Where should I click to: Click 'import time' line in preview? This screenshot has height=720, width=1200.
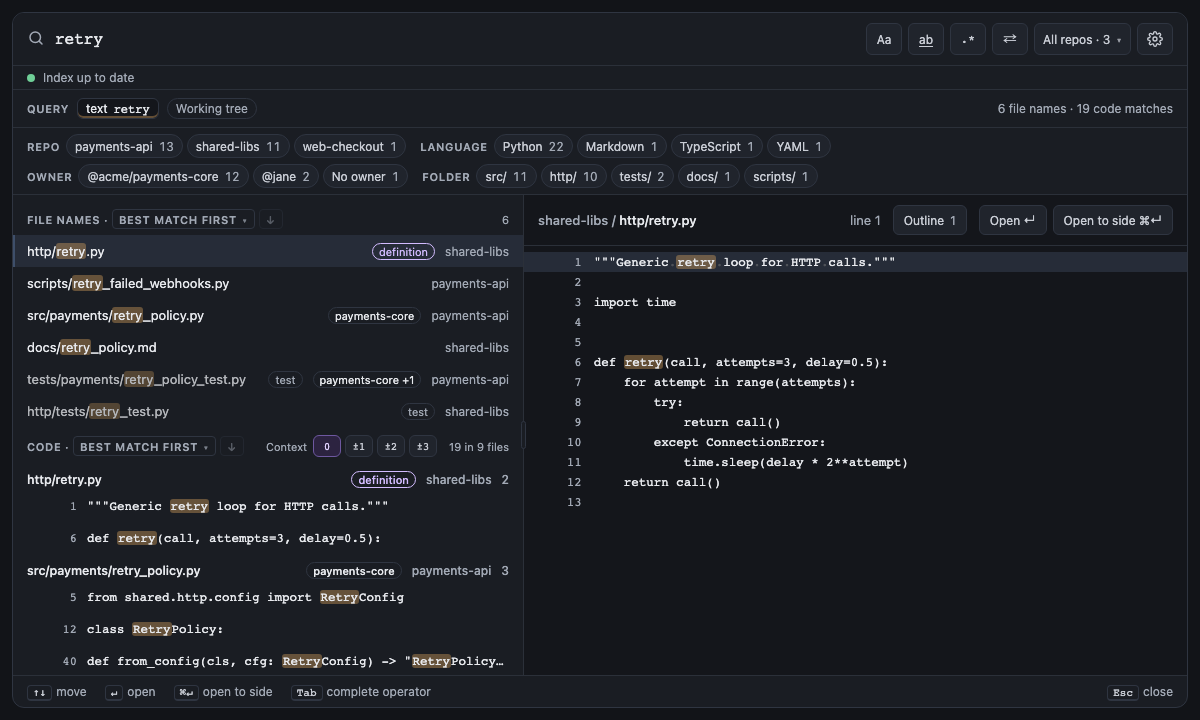tap(635, 302)
